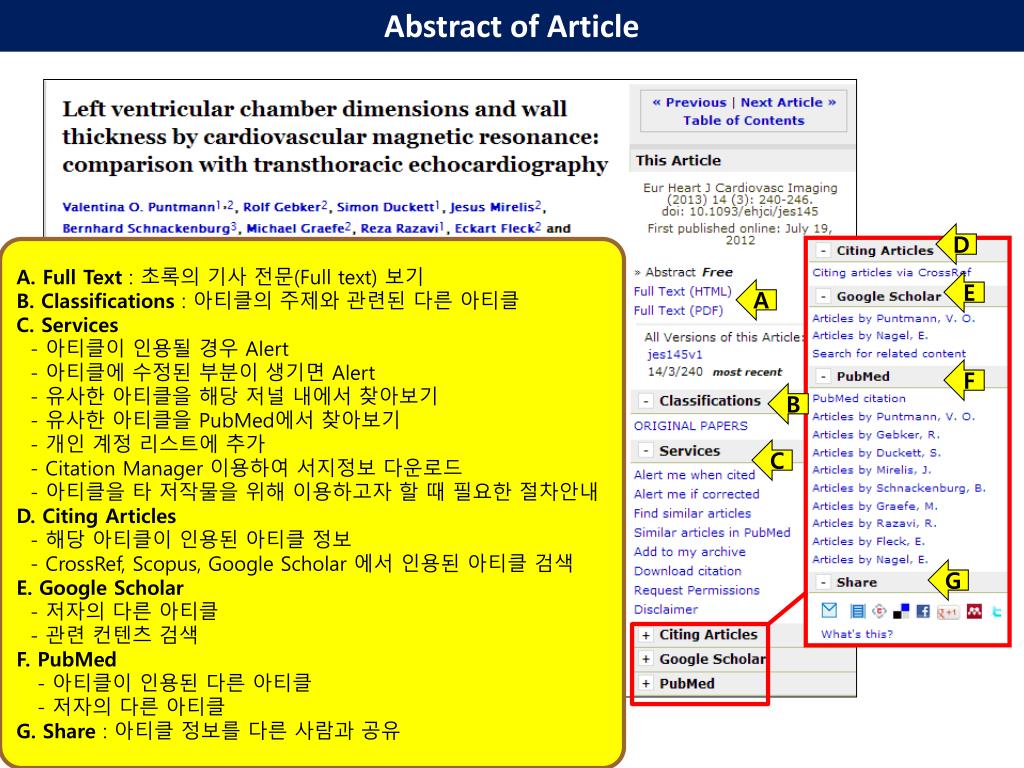Open PubMed articles by Duckett, S.
1024x768 pixels.
(876, 453)
